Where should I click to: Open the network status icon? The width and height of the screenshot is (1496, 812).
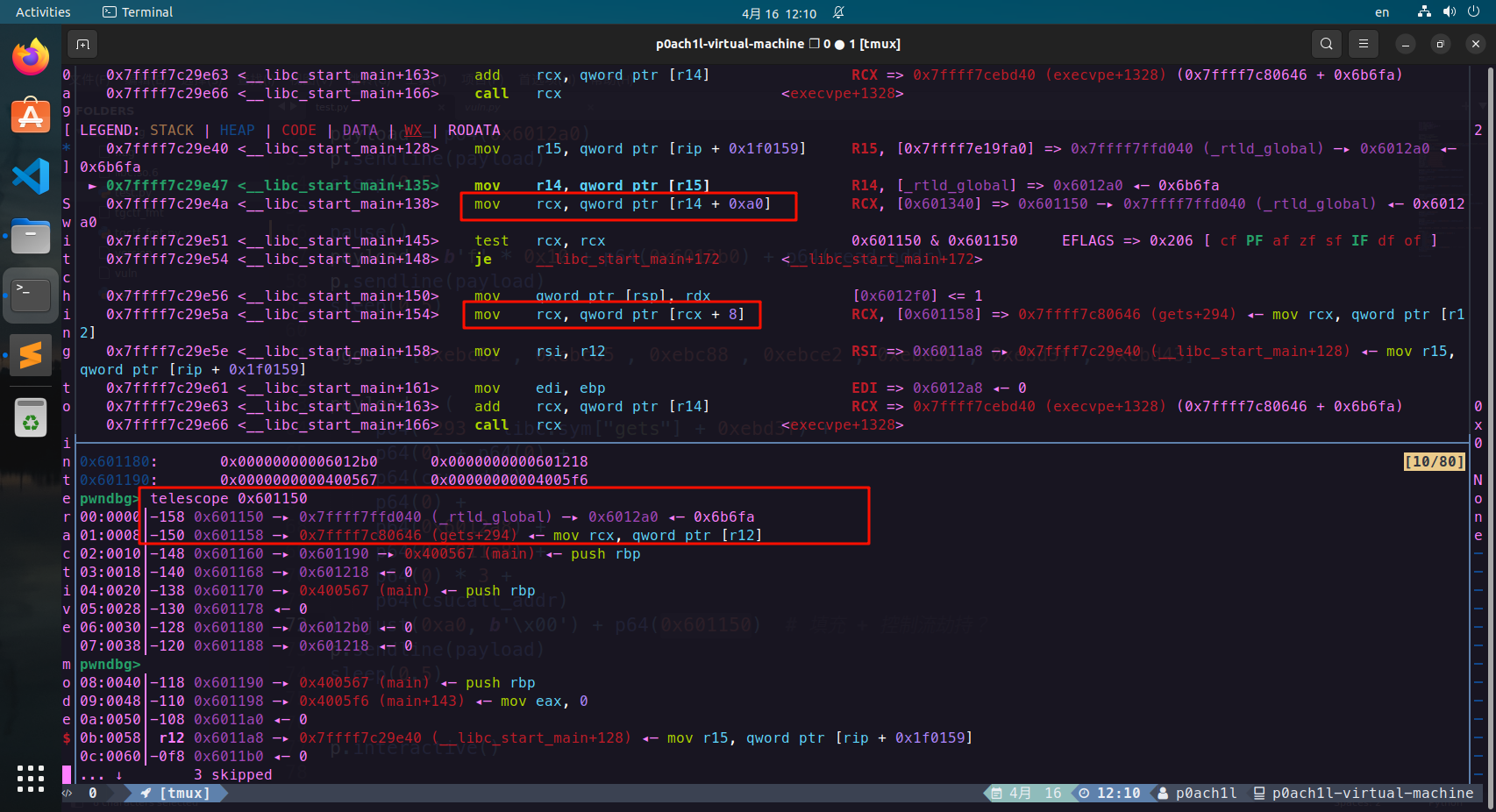(1424, 12)
